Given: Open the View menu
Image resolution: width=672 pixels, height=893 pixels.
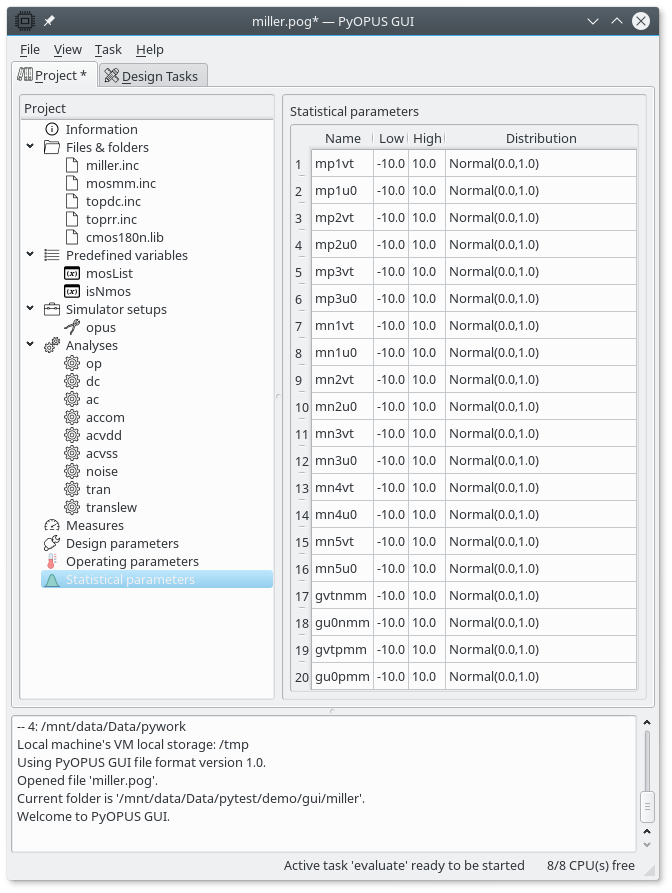Looking at the screenshot, I should [68, 50].
